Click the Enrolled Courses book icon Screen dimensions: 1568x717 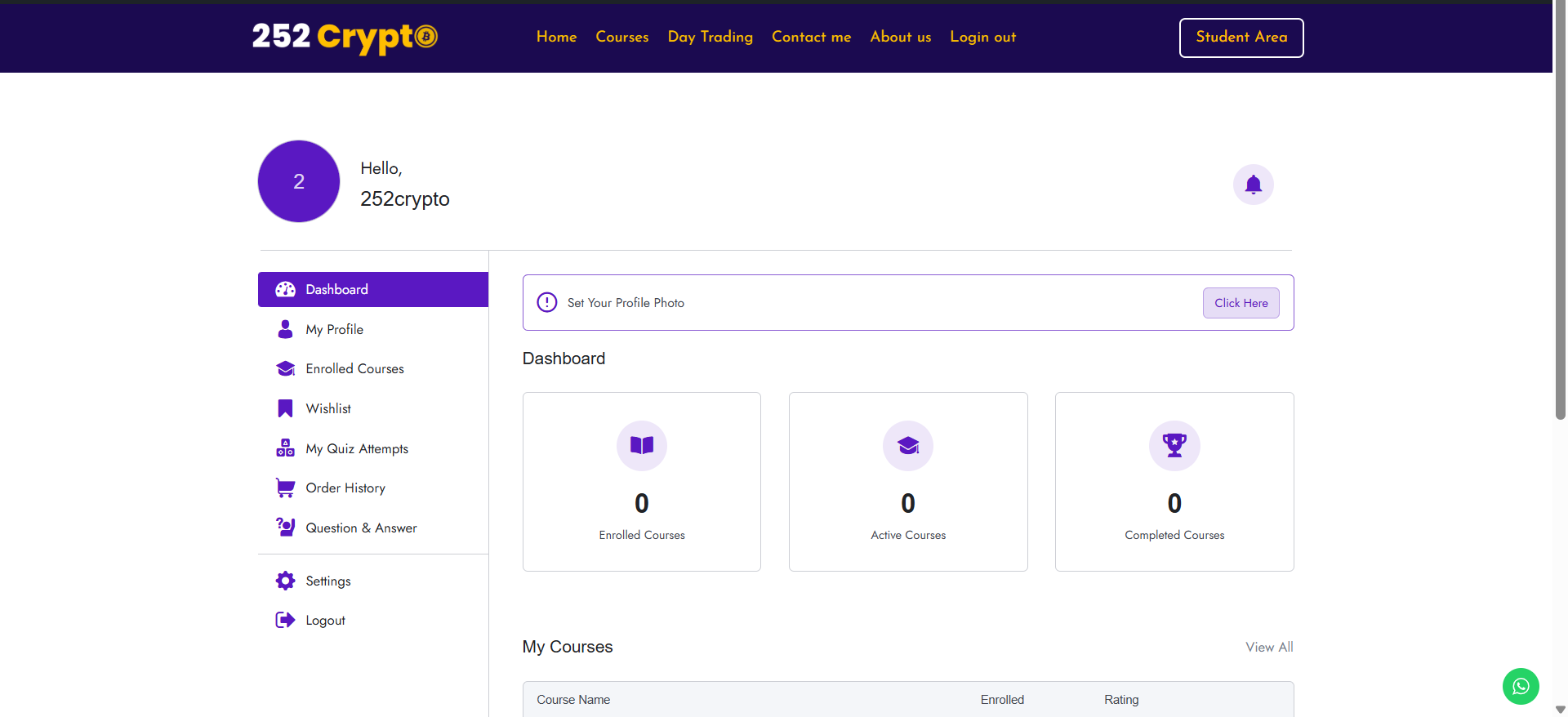(x=642, y=445)
